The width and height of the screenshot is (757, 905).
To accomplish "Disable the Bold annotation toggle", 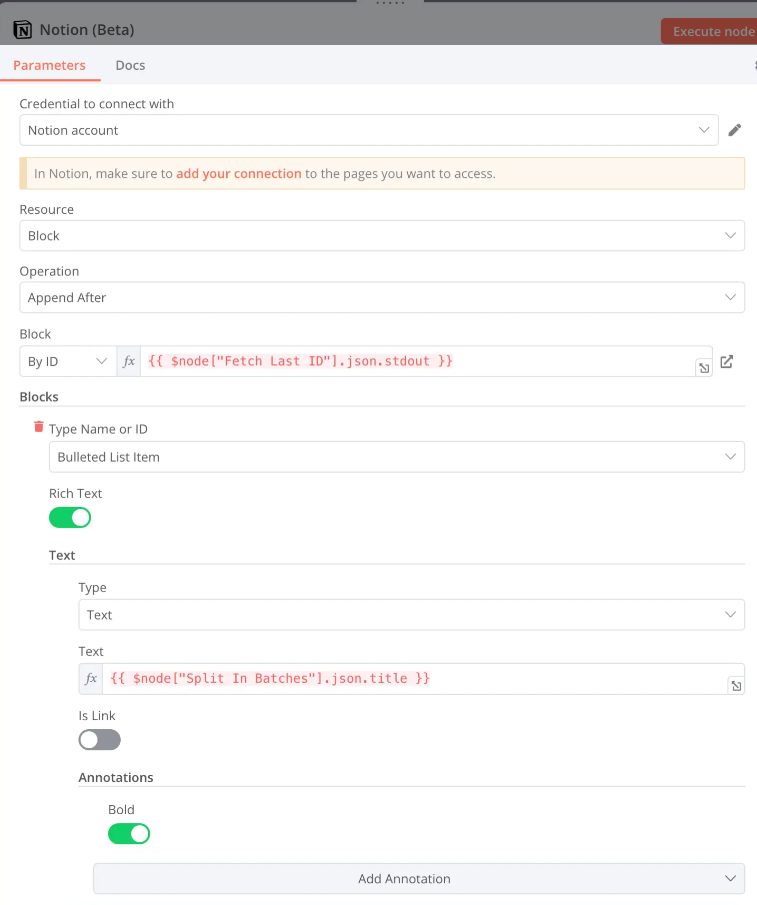I will coord(129,834).
